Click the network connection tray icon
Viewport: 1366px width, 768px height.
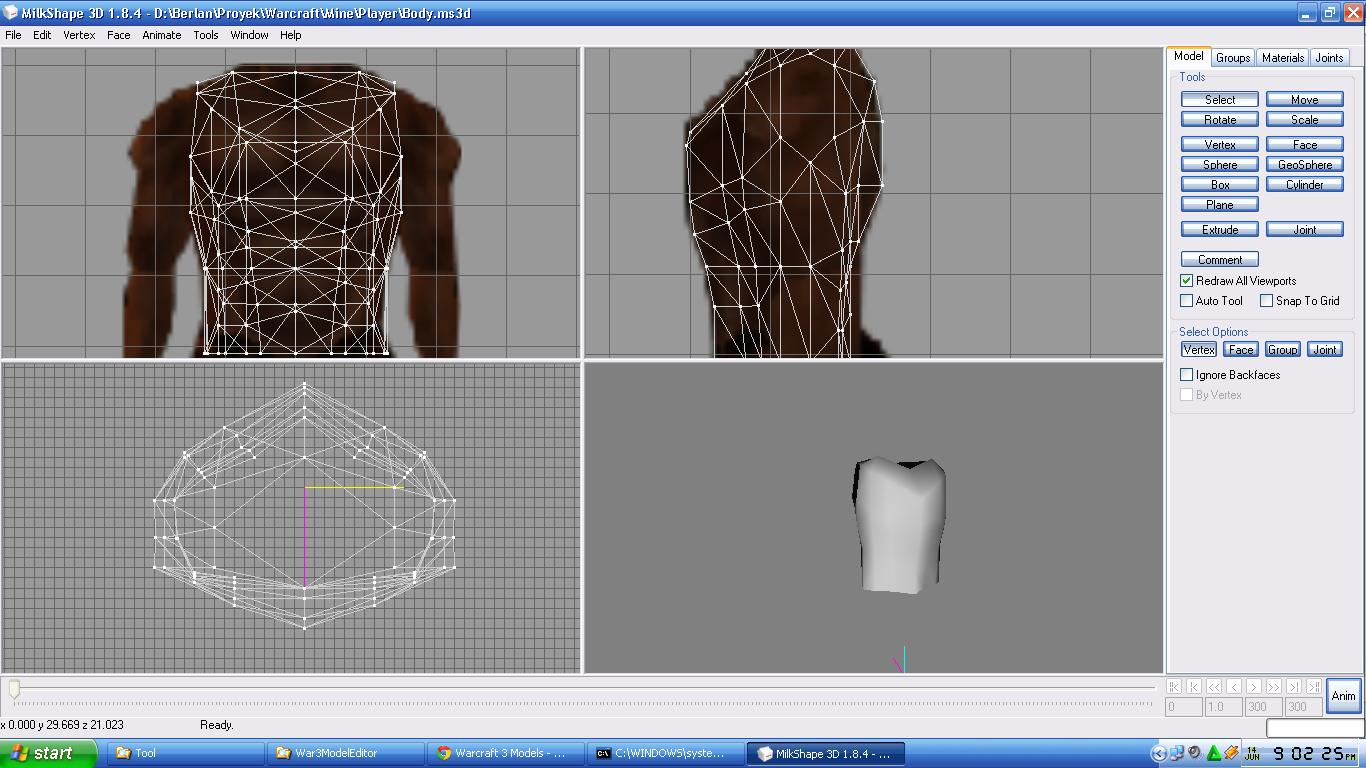pyautogui.click(x=1177, y=753)
